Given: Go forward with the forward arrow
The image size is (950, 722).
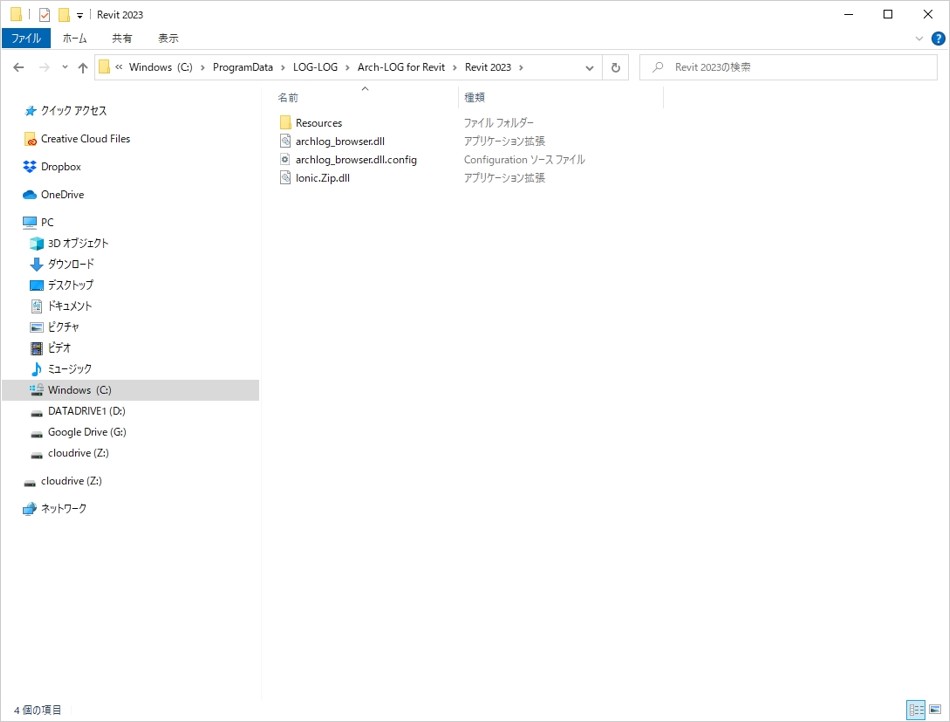Looking at the screenshot, I should (x=44, y=67).
